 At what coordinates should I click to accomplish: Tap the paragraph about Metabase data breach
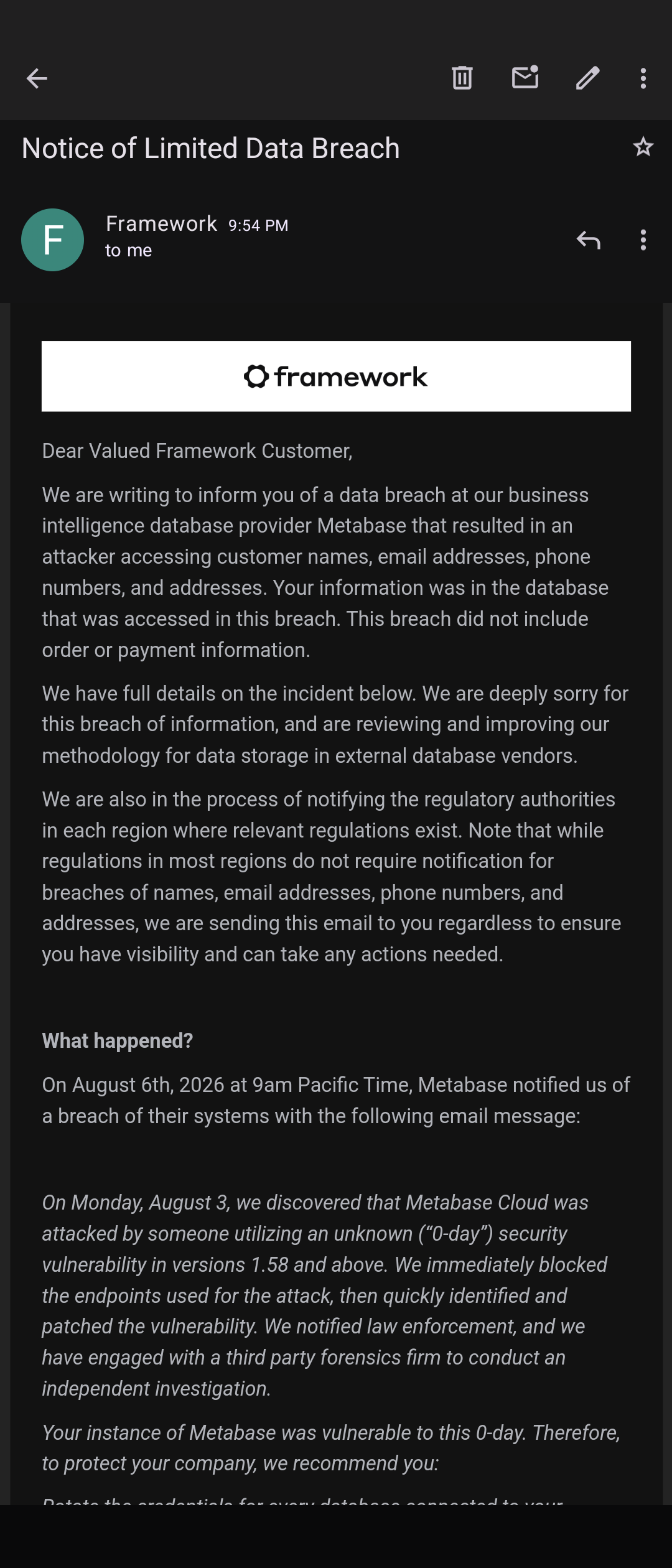[x=325, y=572]
